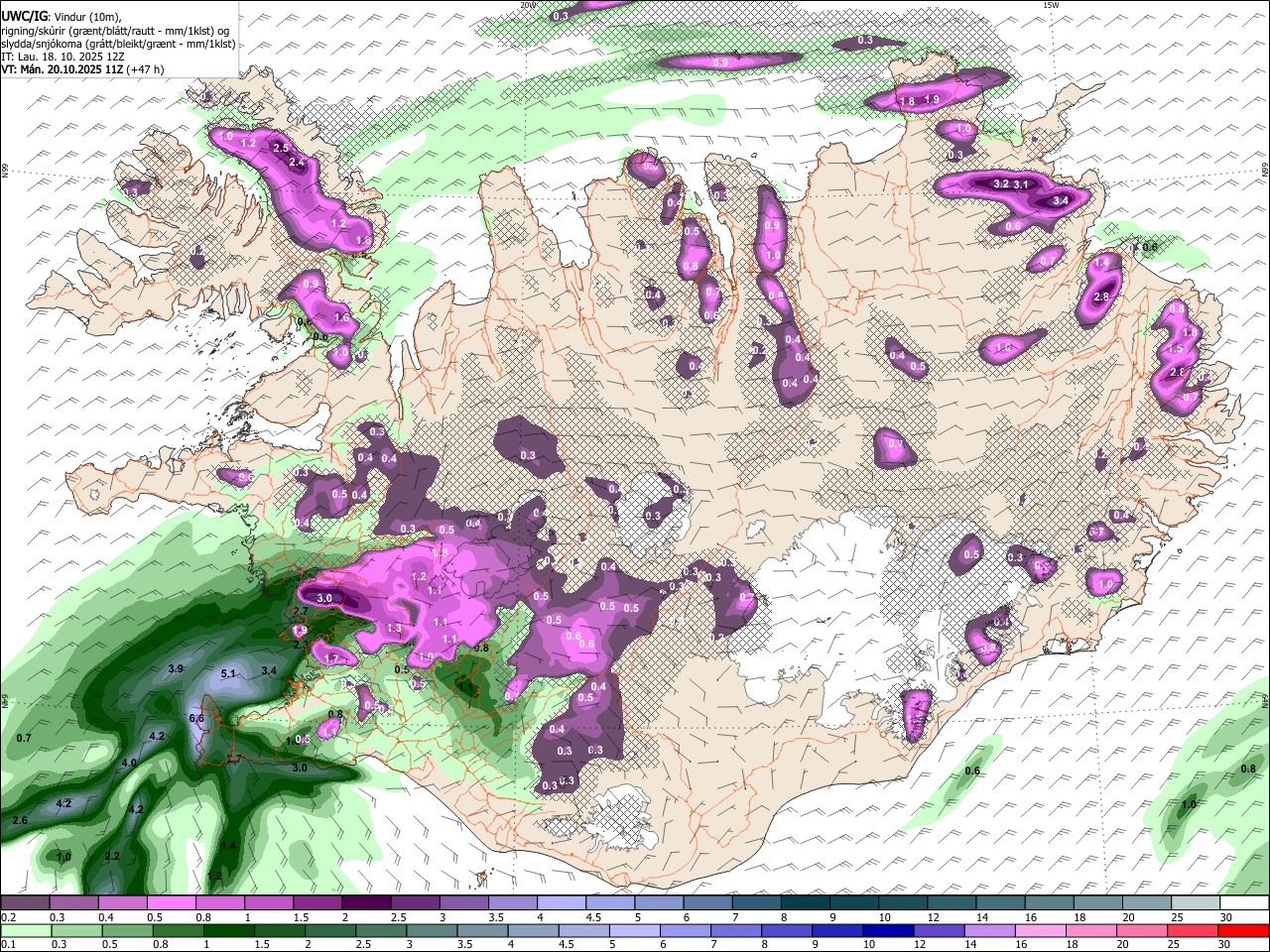The width and height of the screenshot is (1270, 952).
Task: Pick the 0.8 magenta swatch on snow scale
Action: coord(219,902)
